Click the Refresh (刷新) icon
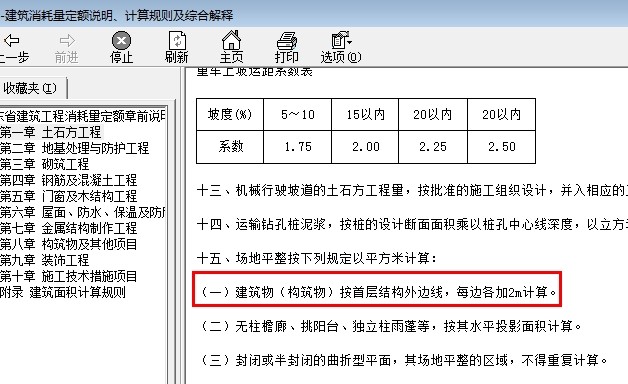Viewport: 628px width, 384px height. click(177, 40)
